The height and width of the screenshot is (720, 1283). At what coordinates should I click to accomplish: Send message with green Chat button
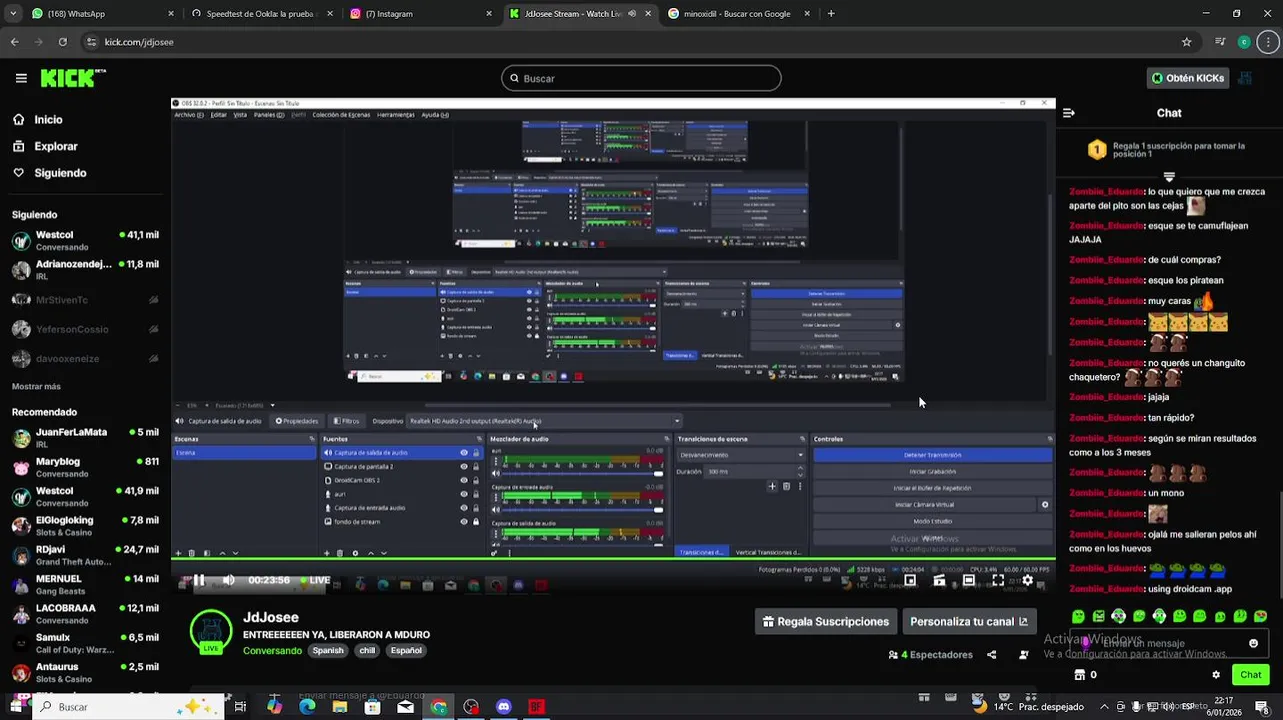tap(1250, 675)
